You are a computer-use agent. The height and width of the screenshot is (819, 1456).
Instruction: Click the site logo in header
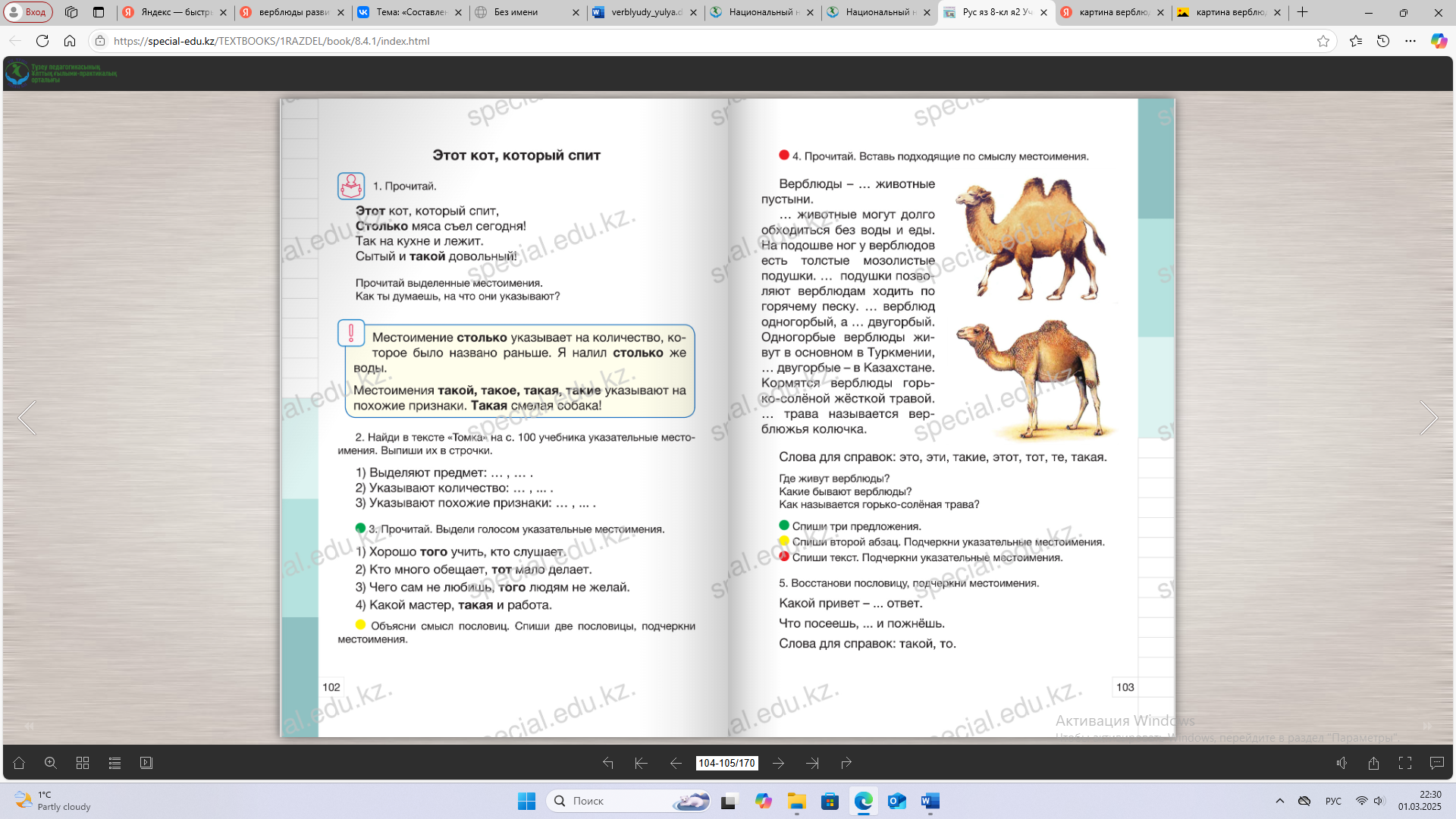tap(61, 74)
